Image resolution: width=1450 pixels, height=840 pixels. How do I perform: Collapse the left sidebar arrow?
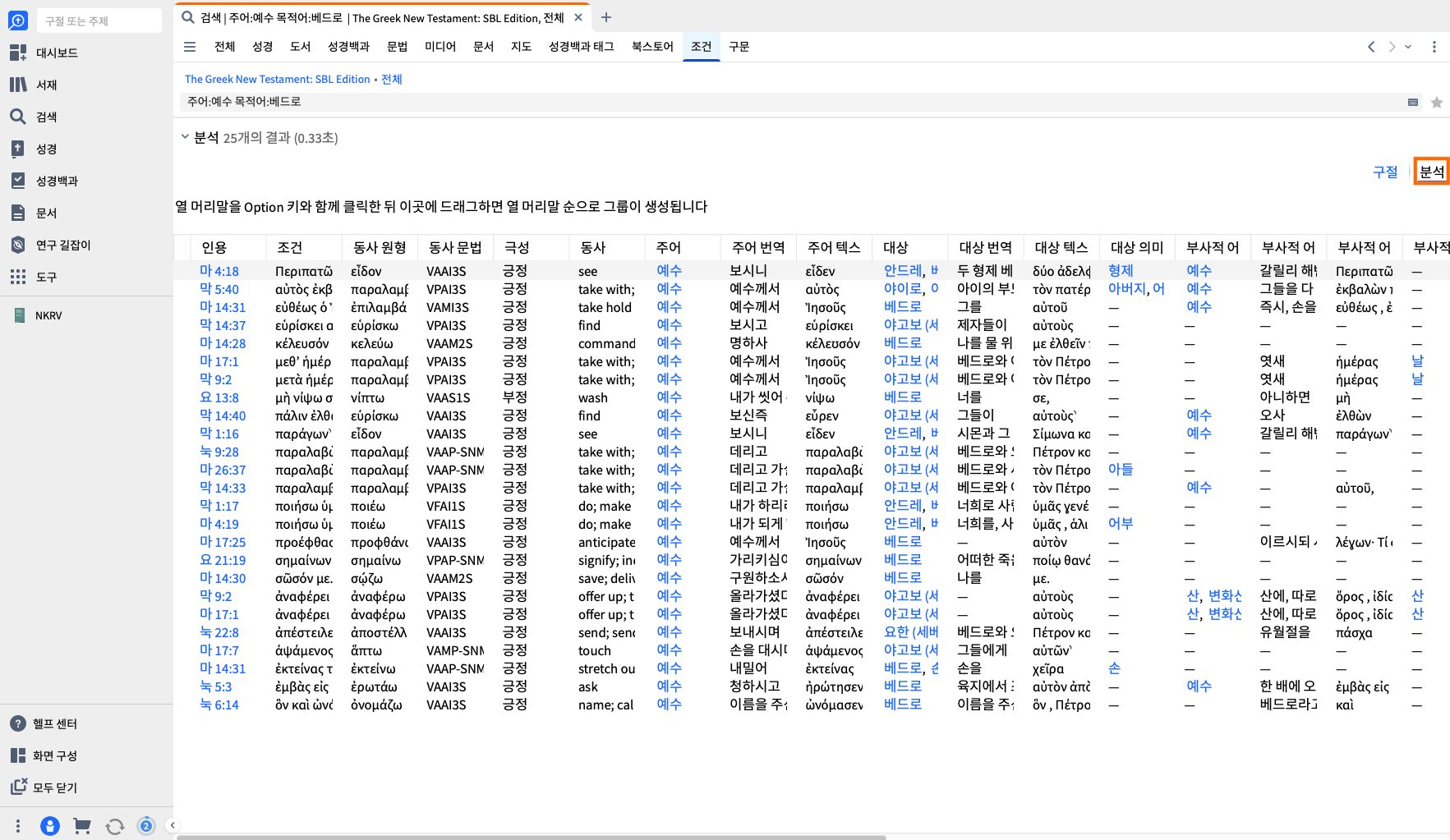172,825
